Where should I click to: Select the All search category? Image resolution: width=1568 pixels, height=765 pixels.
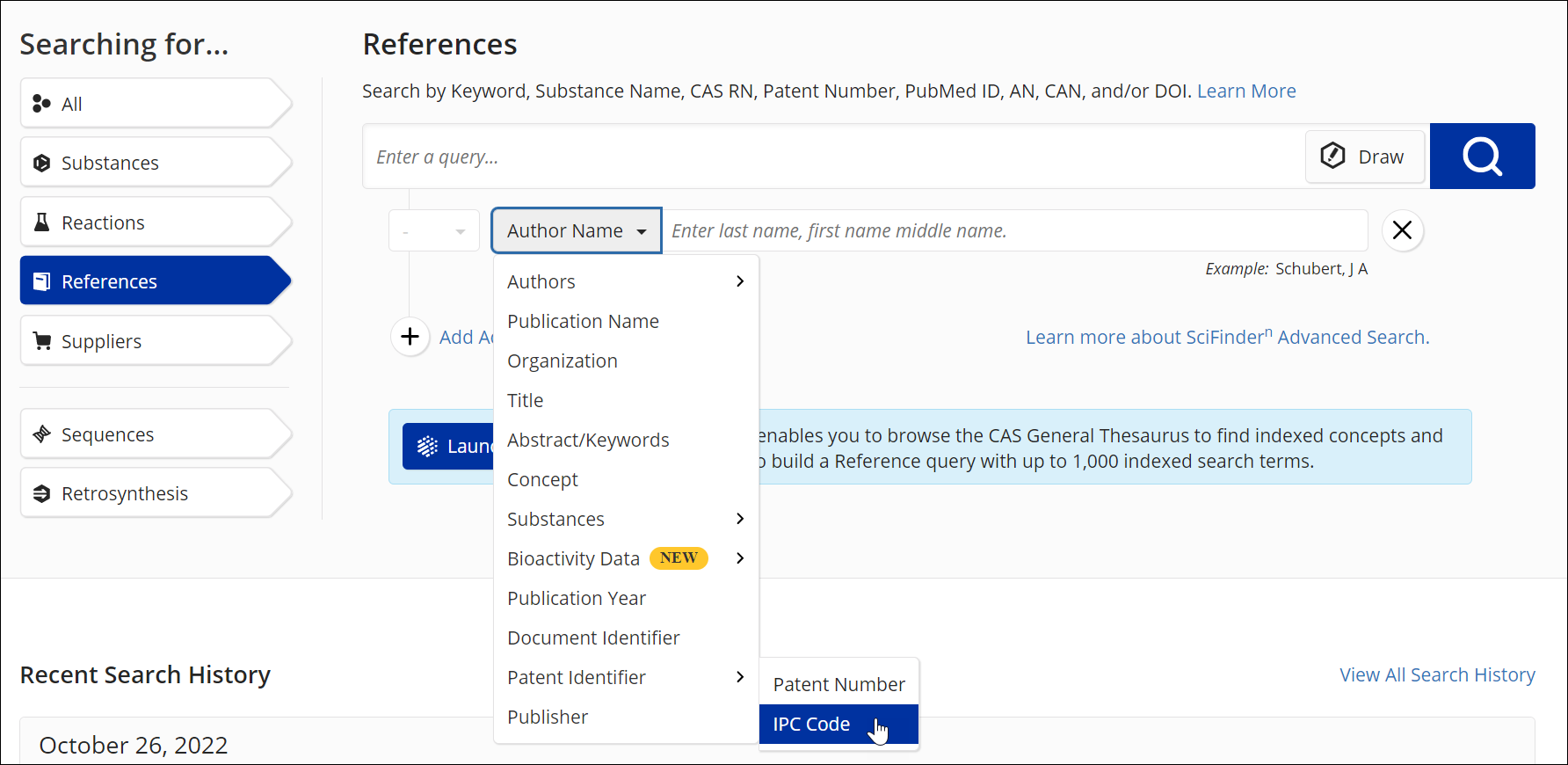pyautogui.click(x=156, y=104)
